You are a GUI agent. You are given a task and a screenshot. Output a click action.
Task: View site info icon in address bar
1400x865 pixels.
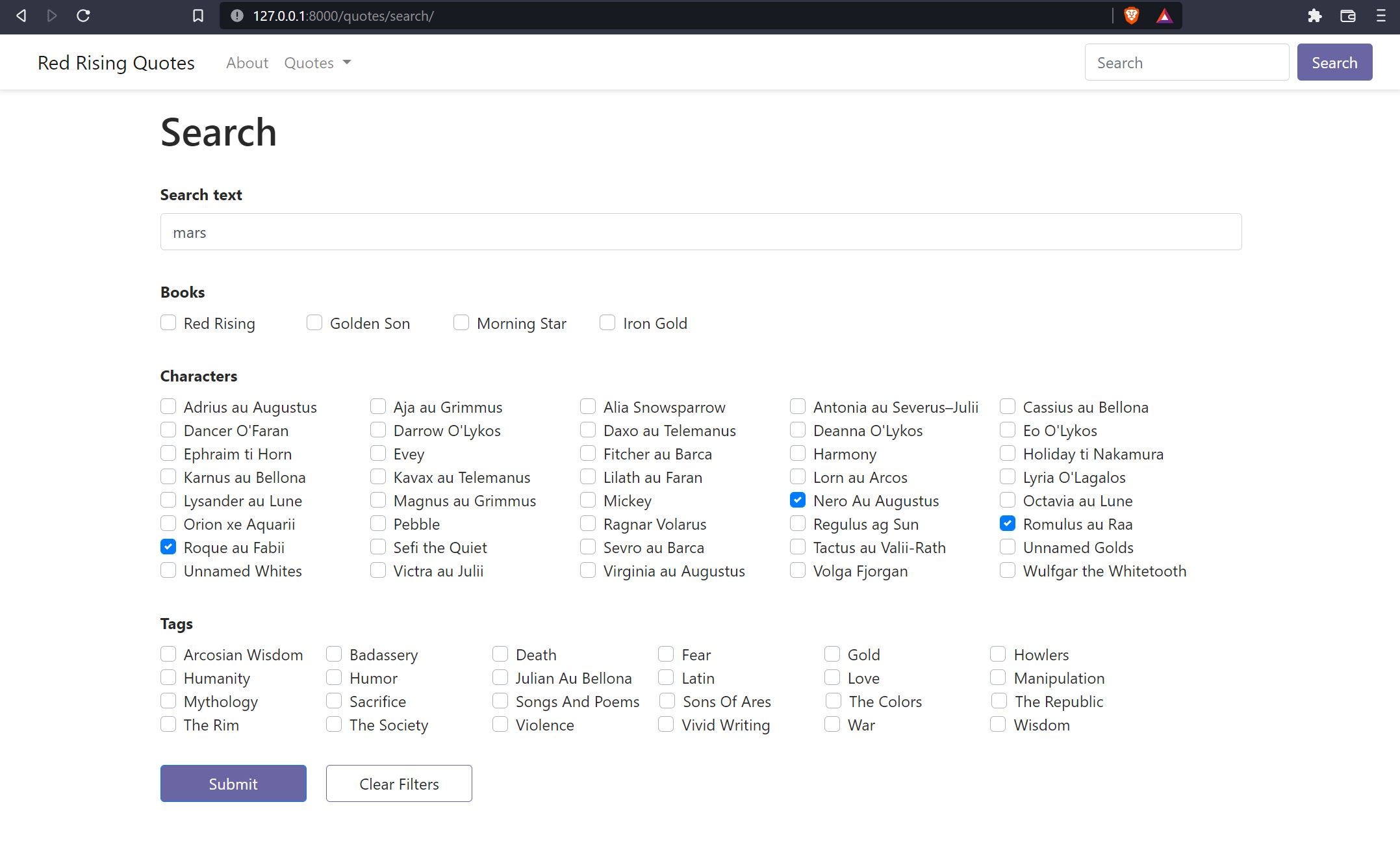click(237, 16)
